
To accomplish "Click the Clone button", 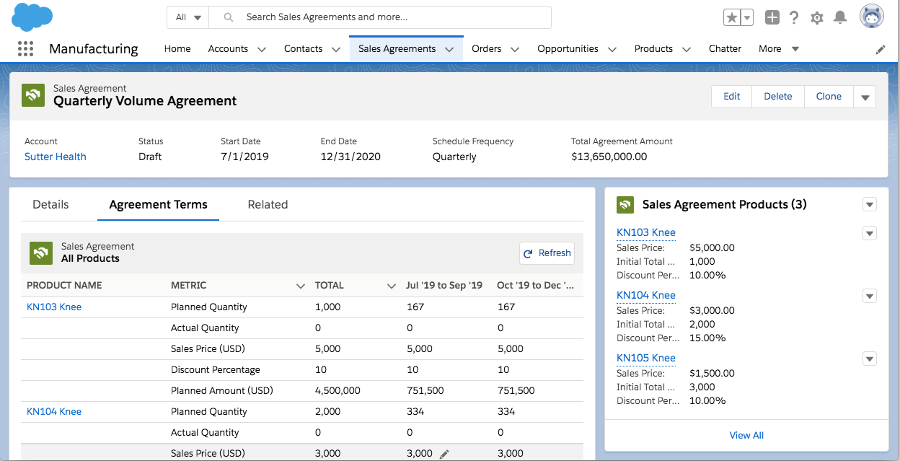I will tap(829, 96).
